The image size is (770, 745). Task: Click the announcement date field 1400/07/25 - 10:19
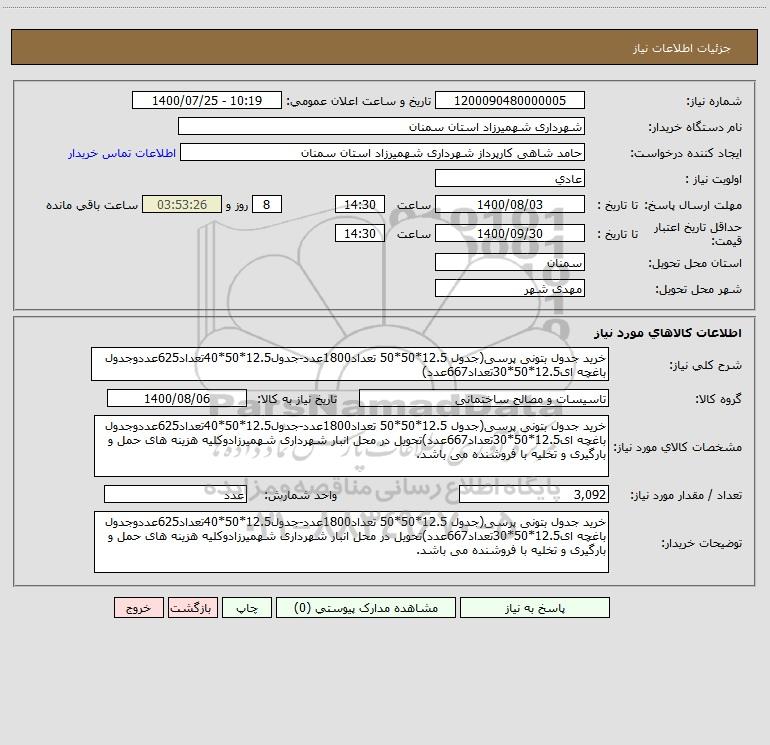click(x=207, y=100)
